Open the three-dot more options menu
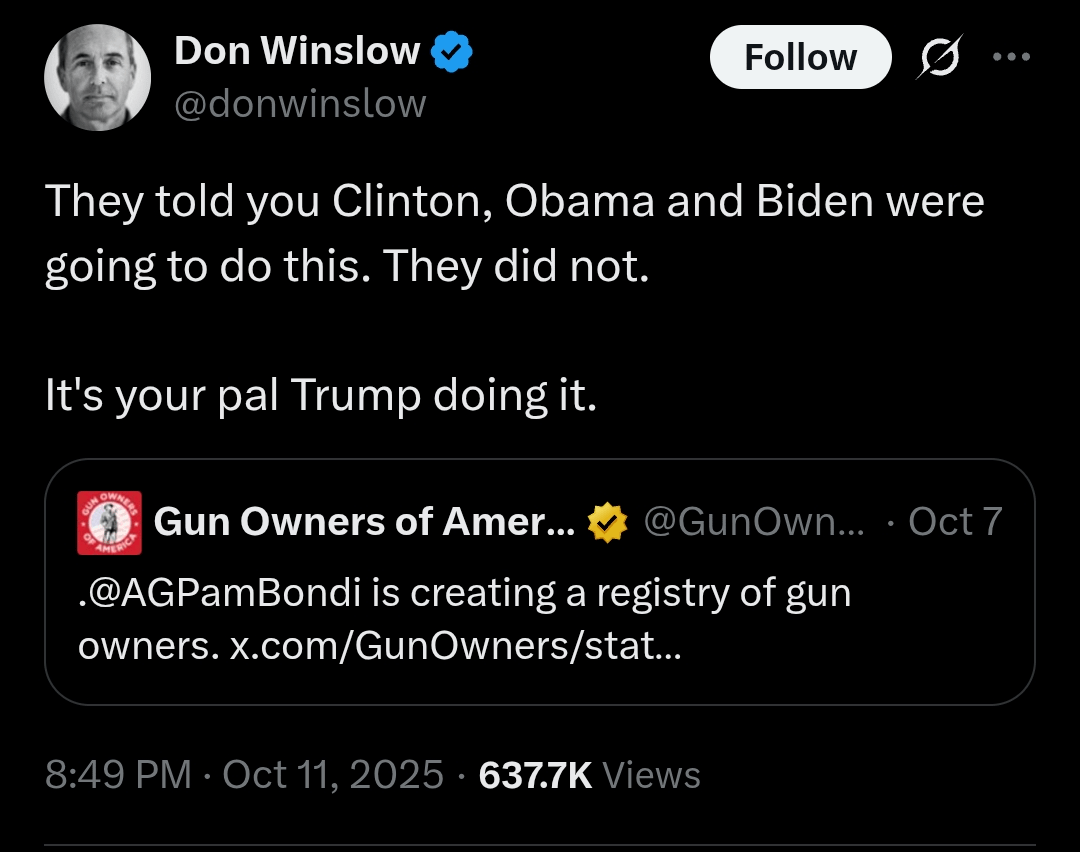This screenshot has width=1080, height=852. [1010, 56]
